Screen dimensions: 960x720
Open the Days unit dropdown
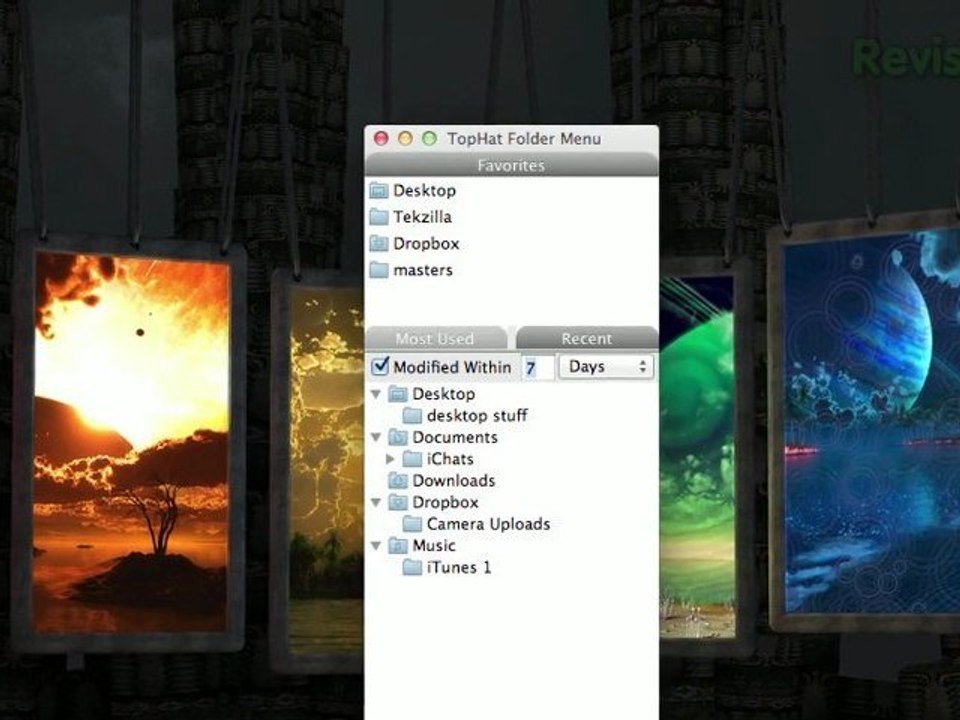point(606,367)
